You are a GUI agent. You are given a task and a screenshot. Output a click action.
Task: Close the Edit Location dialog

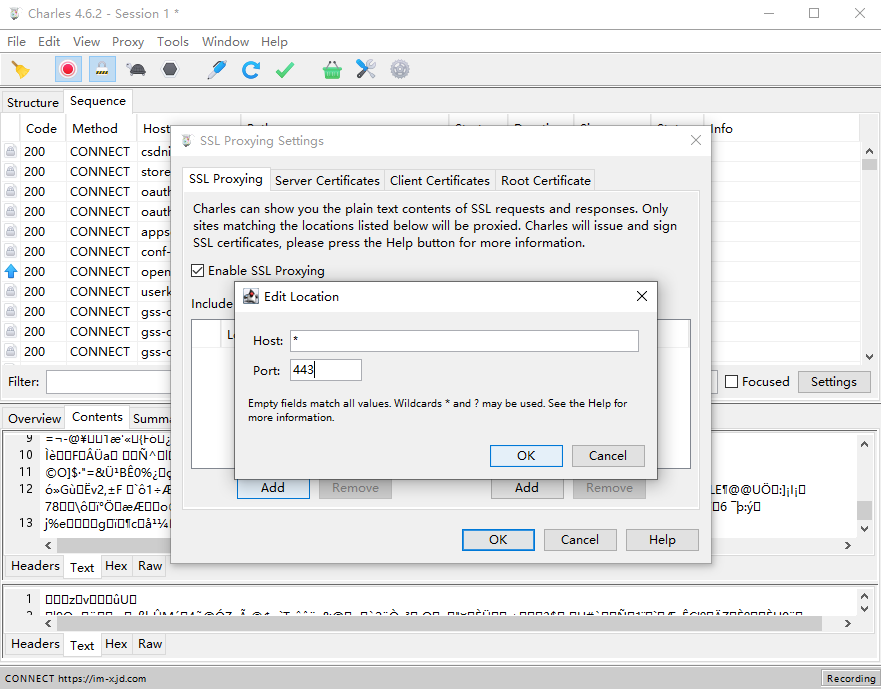coord(642,296)
